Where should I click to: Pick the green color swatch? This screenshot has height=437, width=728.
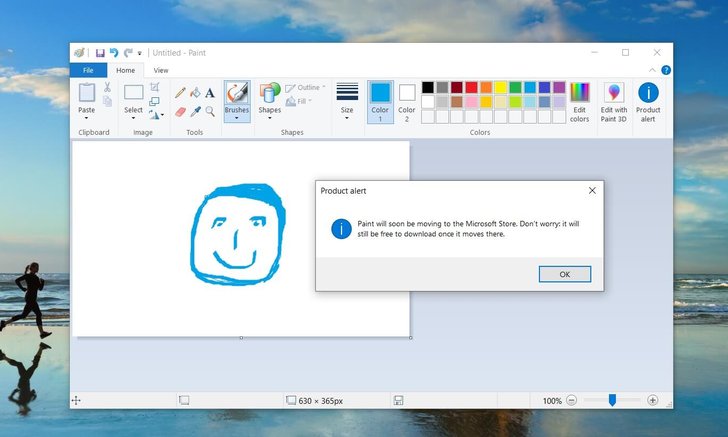[x=515, y=87]
